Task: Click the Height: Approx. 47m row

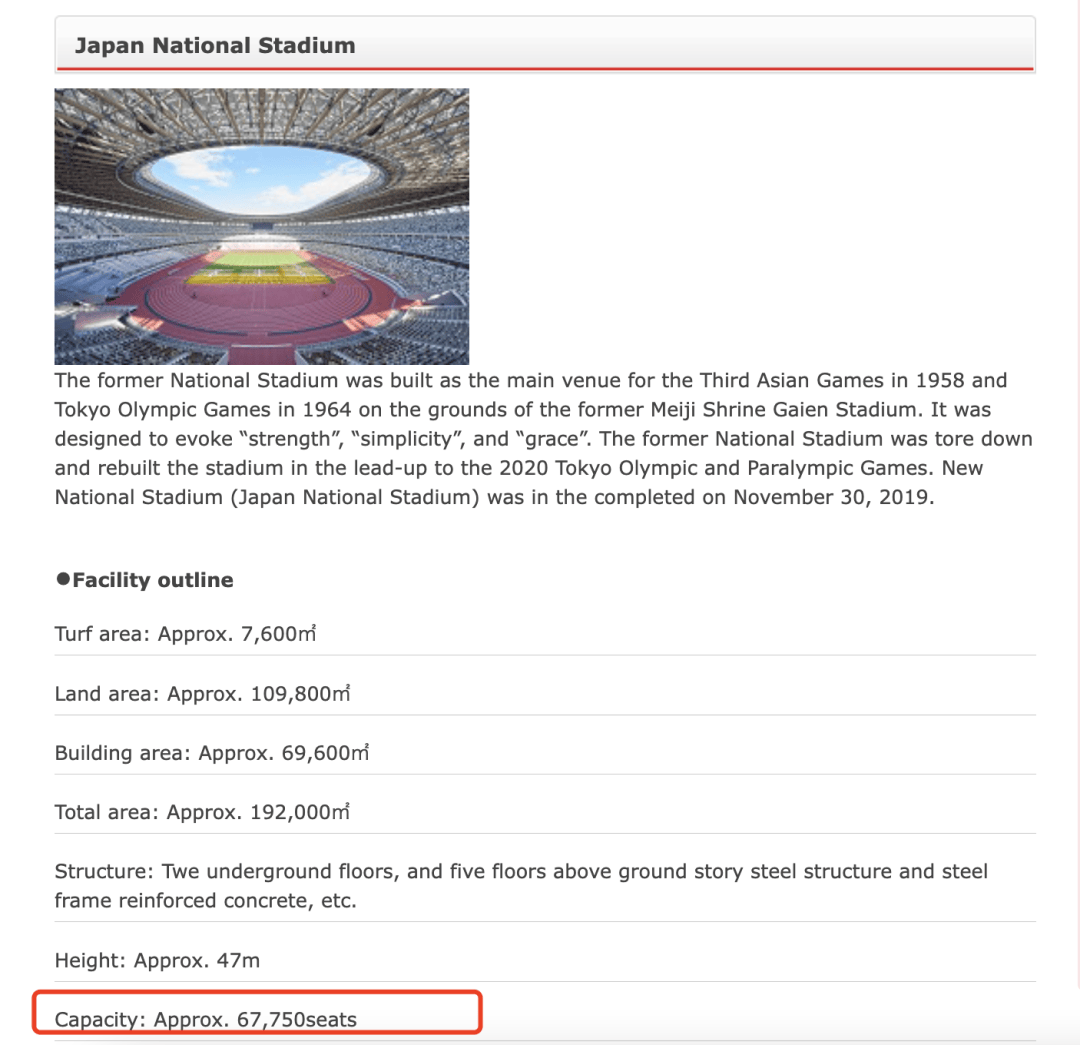Action: point(157,960)
